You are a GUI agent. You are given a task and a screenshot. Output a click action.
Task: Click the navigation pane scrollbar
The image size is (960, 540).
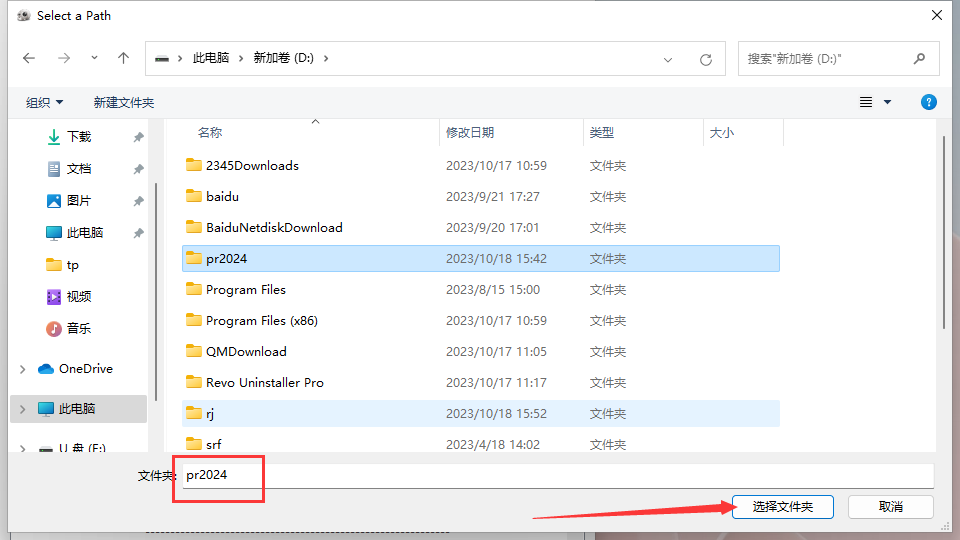click(156, 291)
